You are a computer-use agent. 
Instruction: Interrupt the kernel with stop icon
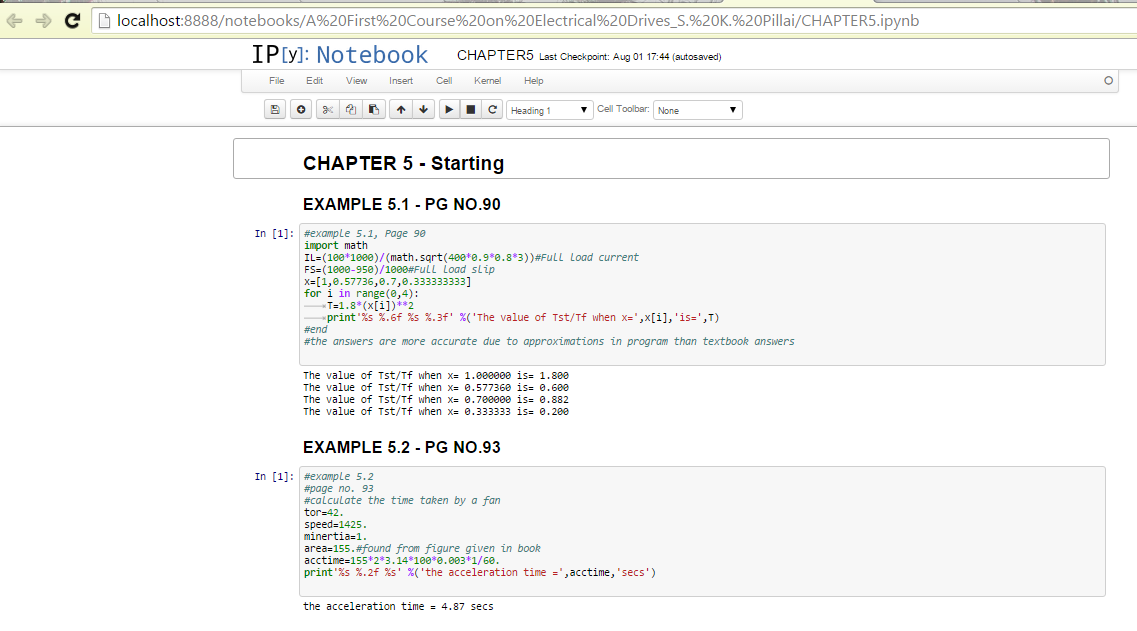[471, 110]
